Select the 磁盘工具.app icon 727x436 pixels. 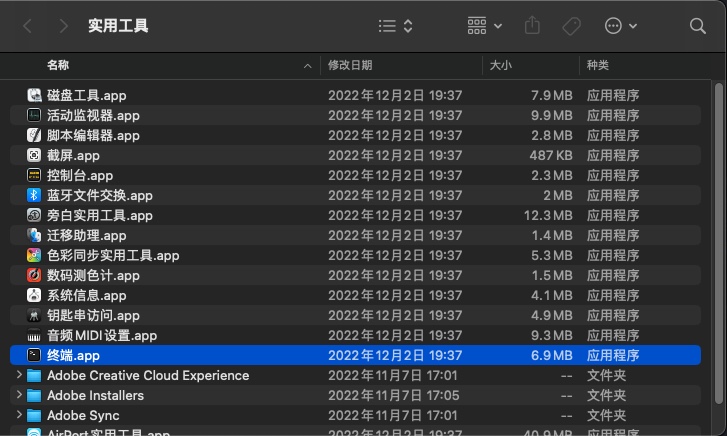point(34,95)
